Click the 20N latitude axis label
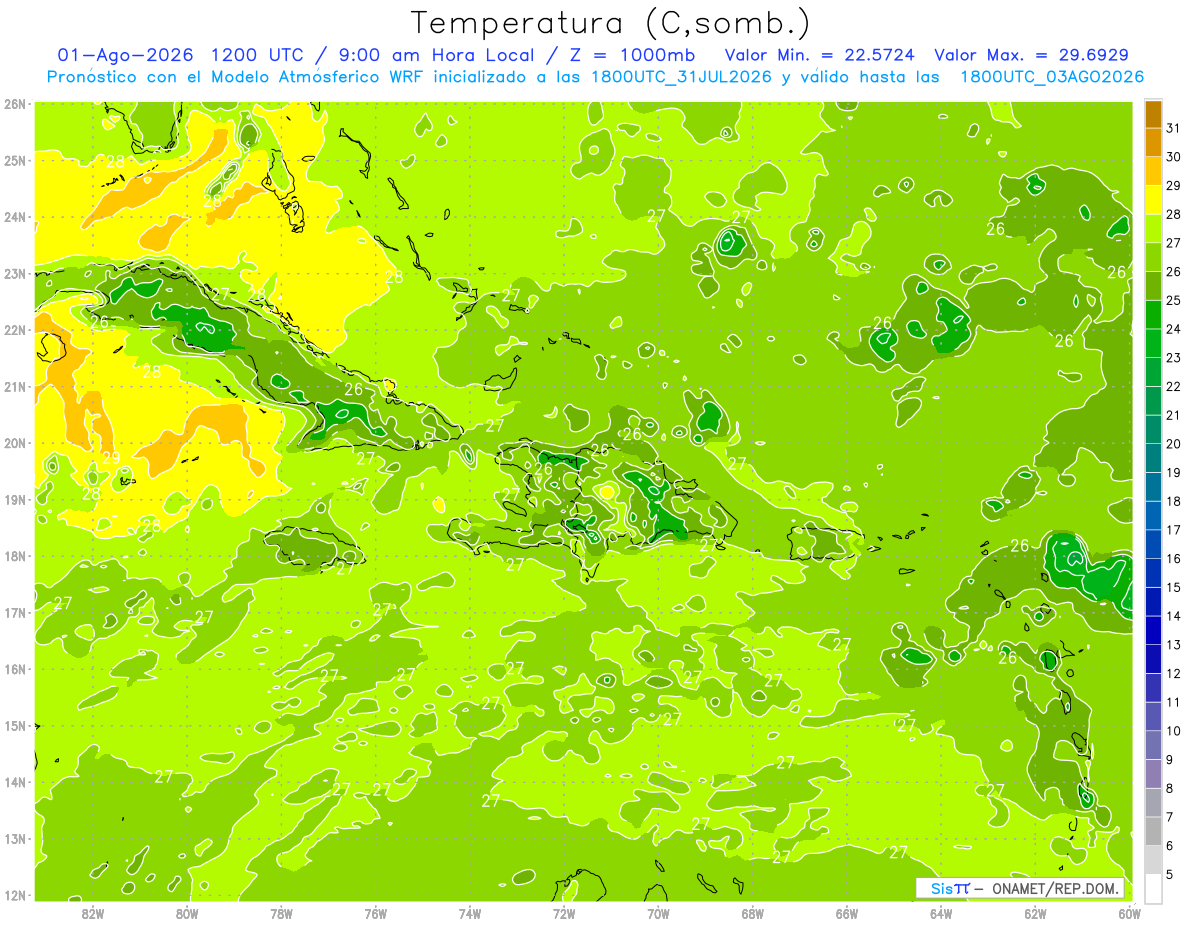 (15, 443)
